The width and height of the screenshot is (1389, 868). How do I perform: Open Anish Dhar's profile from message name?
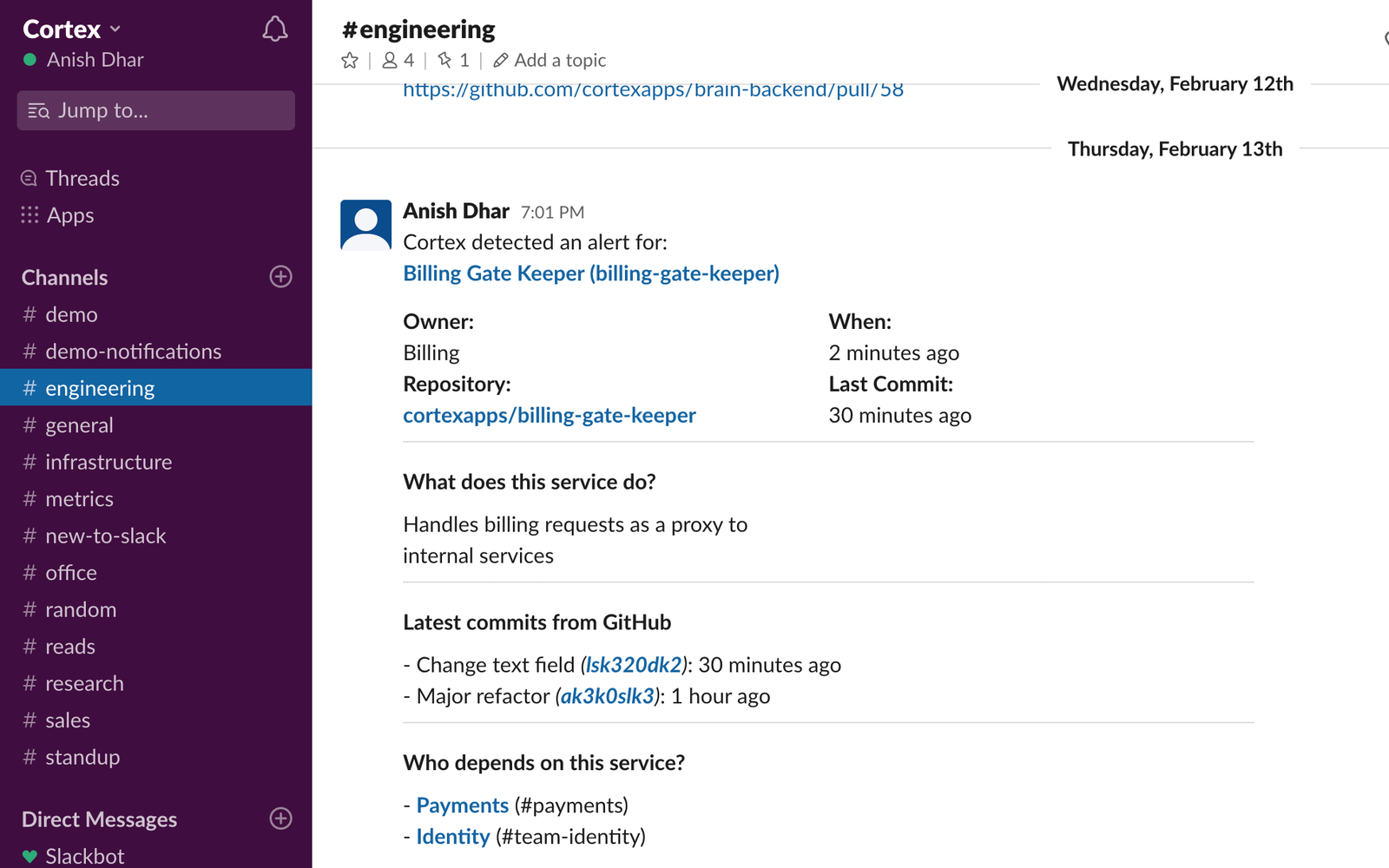[x=456, y=211]
